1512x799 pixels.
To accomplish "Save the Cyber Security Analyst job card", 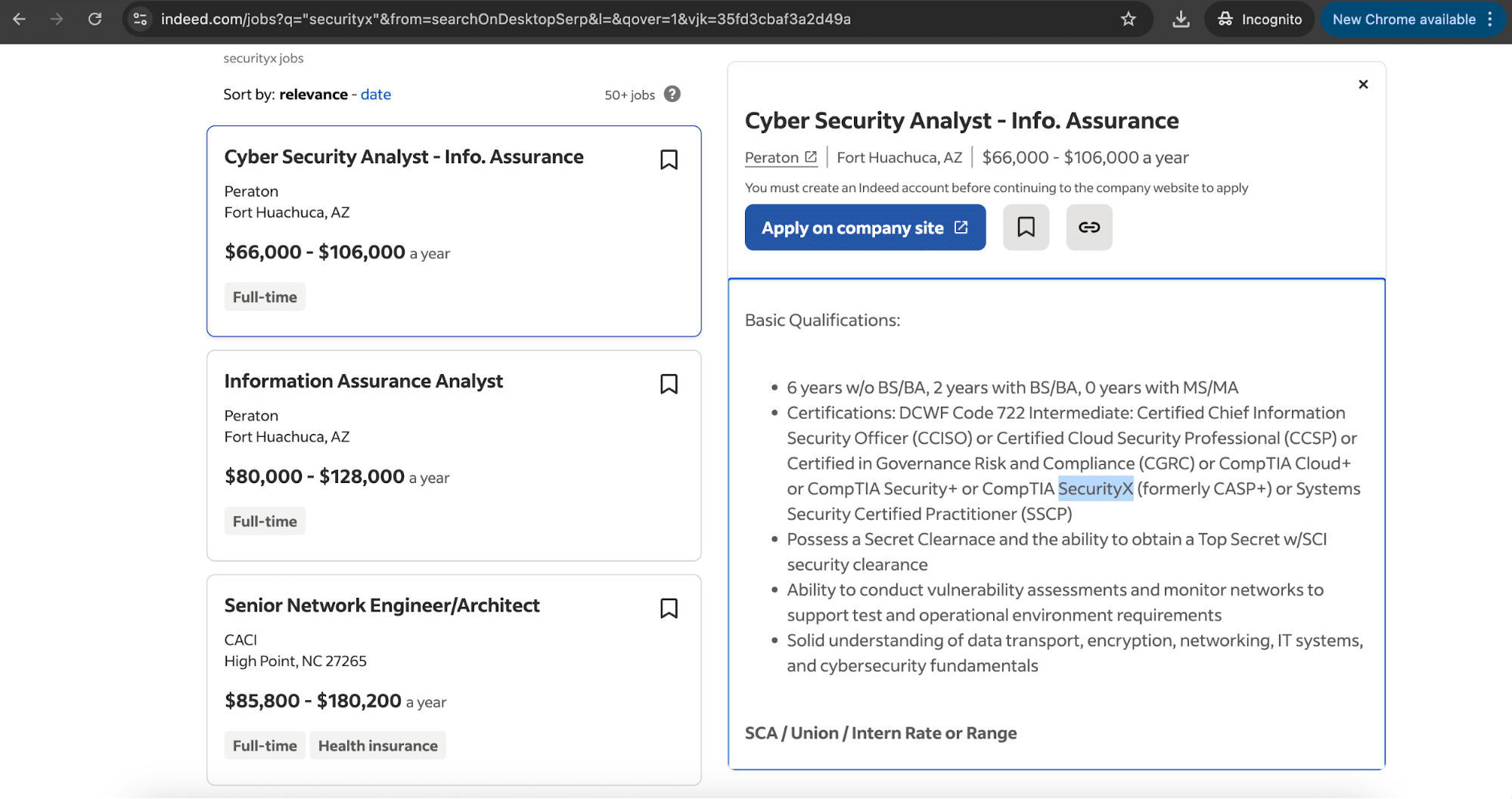I will [669, 159].
